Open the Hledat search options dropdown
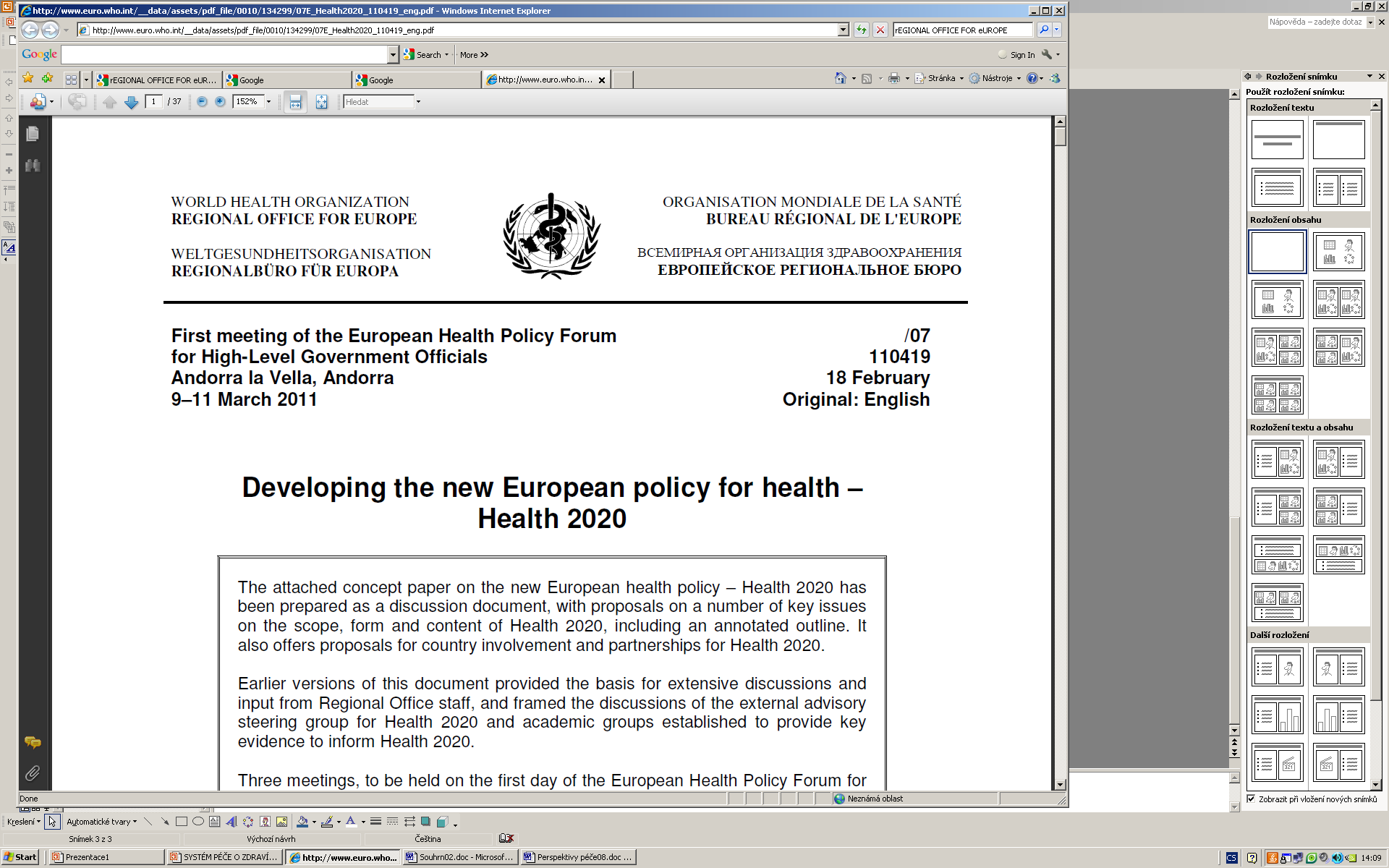This screenshot has width=1389, height=868. click(418, 102)
